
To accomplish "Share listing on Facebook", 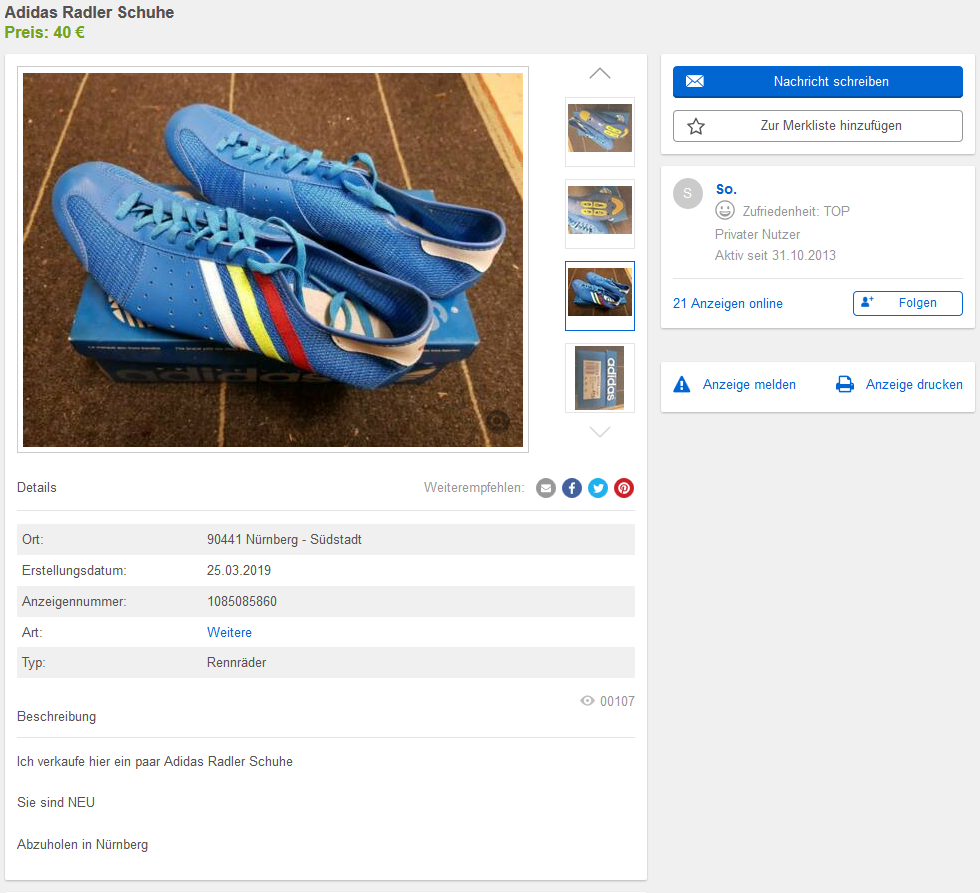I will click(x=572, y=488).
